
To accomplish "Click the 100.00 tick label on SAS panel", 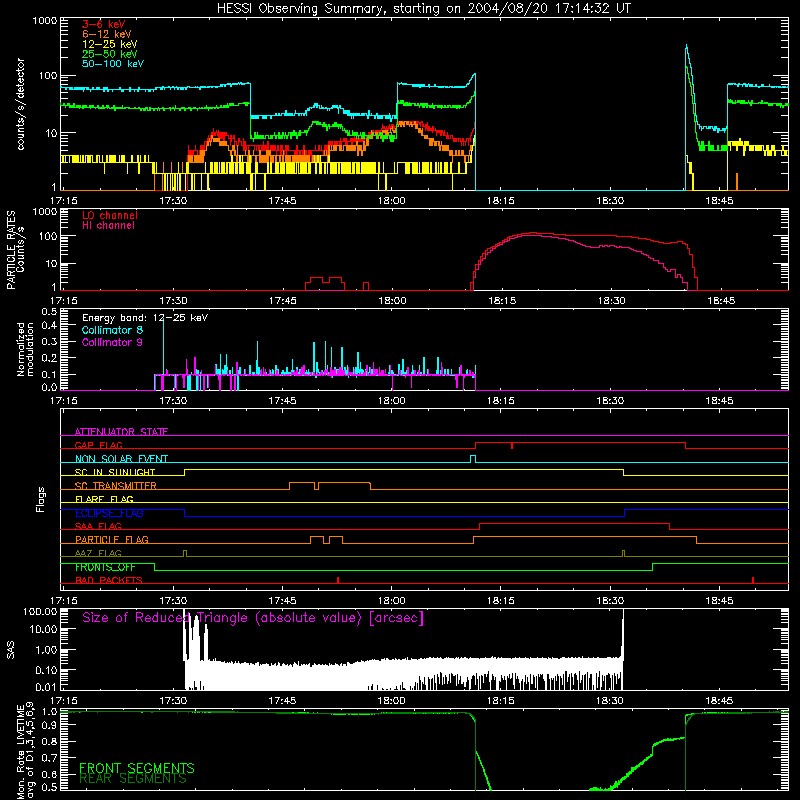I will [40, 611].
